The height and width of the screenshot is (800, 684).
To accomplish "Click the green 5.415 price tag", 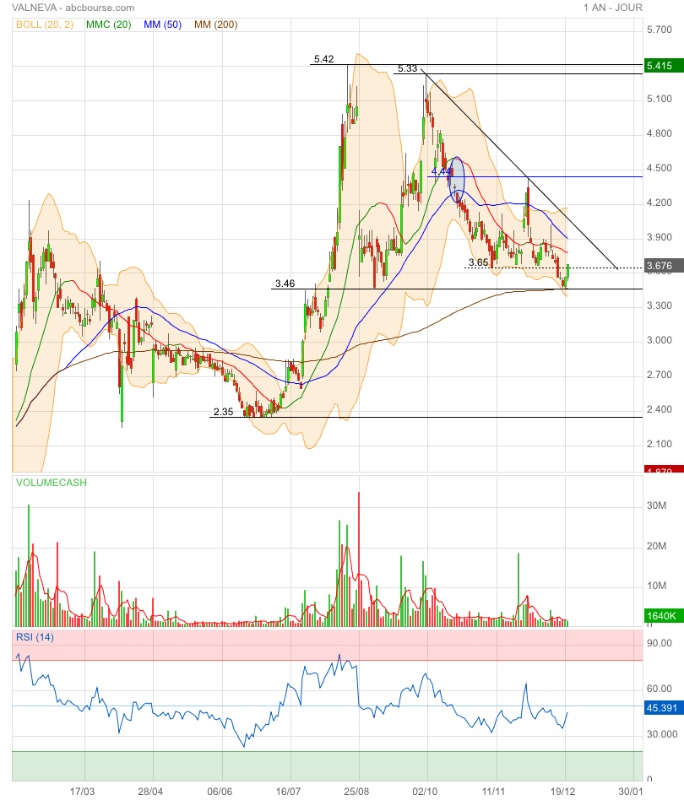I will (x=663, y=66).
